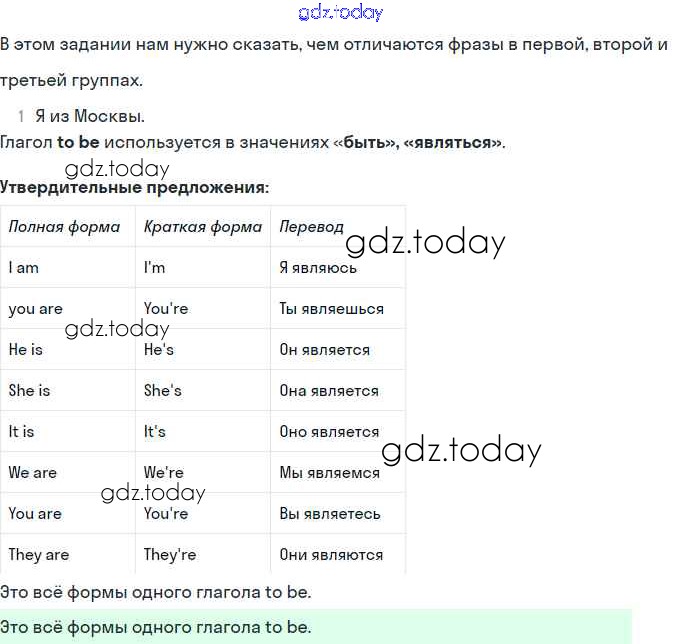Screen dimensions: 680x644
Task: Click the 'Полная форма' column header
Action: click(64, 227)
